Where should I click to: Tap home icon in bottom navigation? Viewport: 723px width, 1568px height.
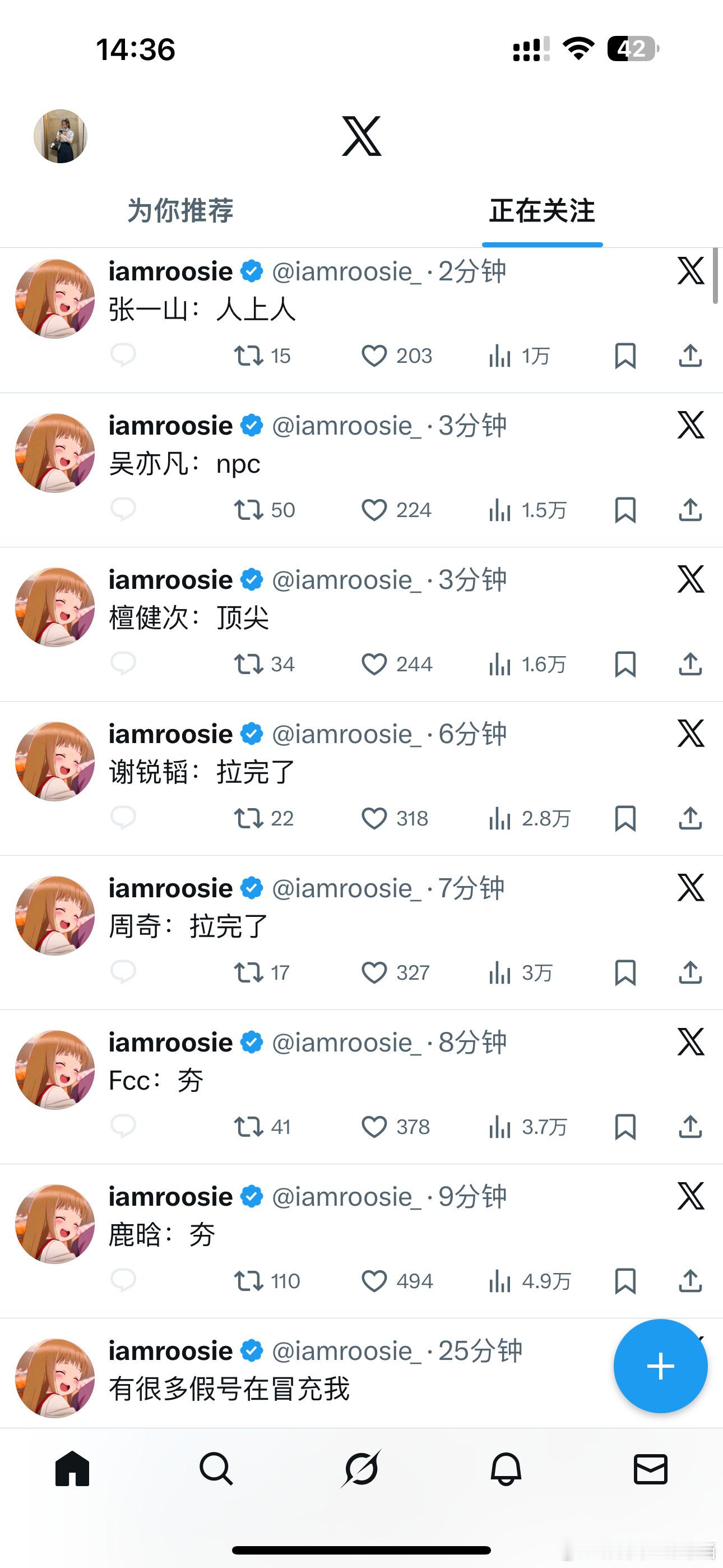point(72,1469)
